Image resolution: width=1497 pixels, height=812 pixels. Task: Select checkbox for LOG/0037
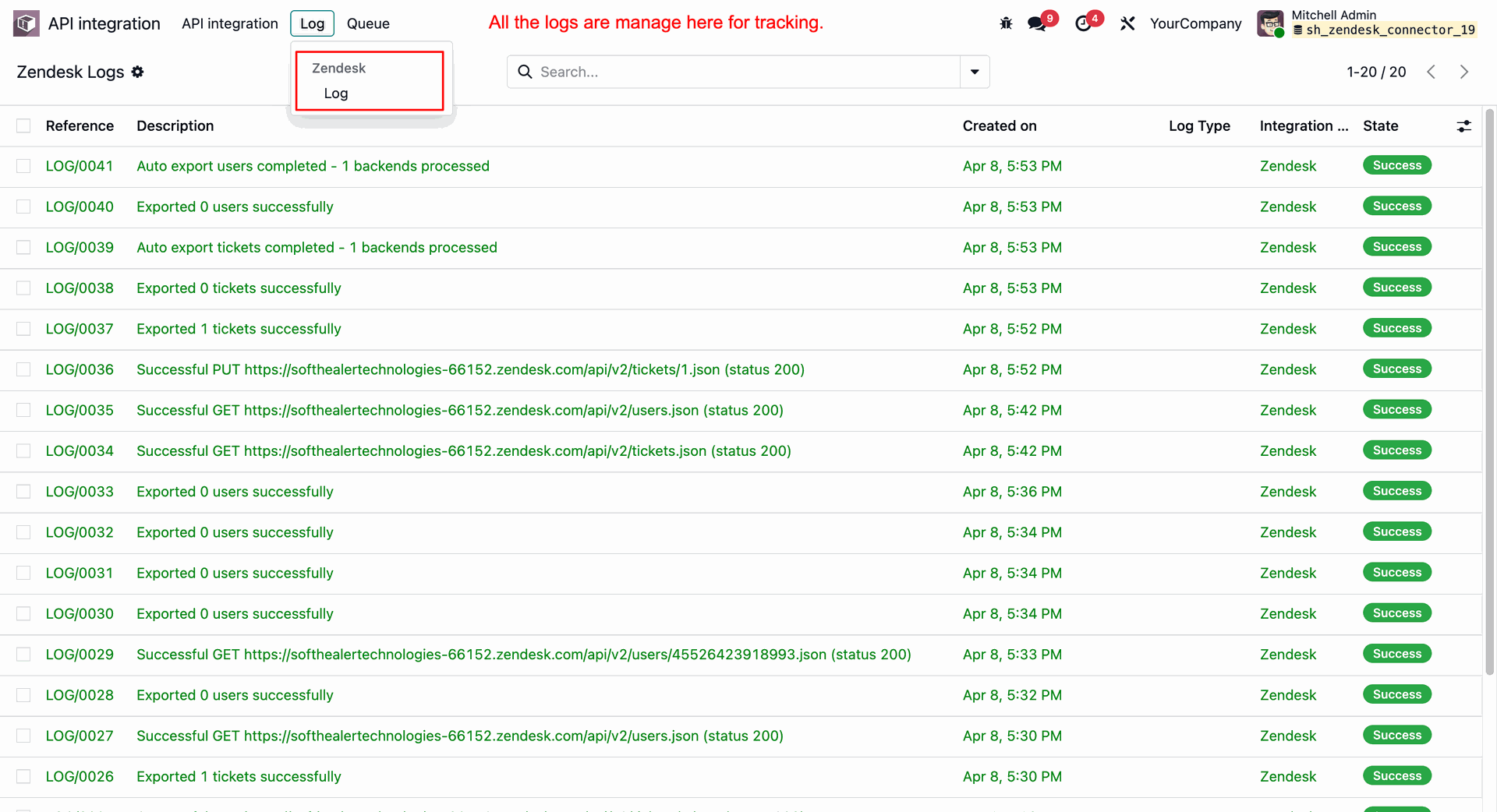pyautogui.click(x=23, y=329)
